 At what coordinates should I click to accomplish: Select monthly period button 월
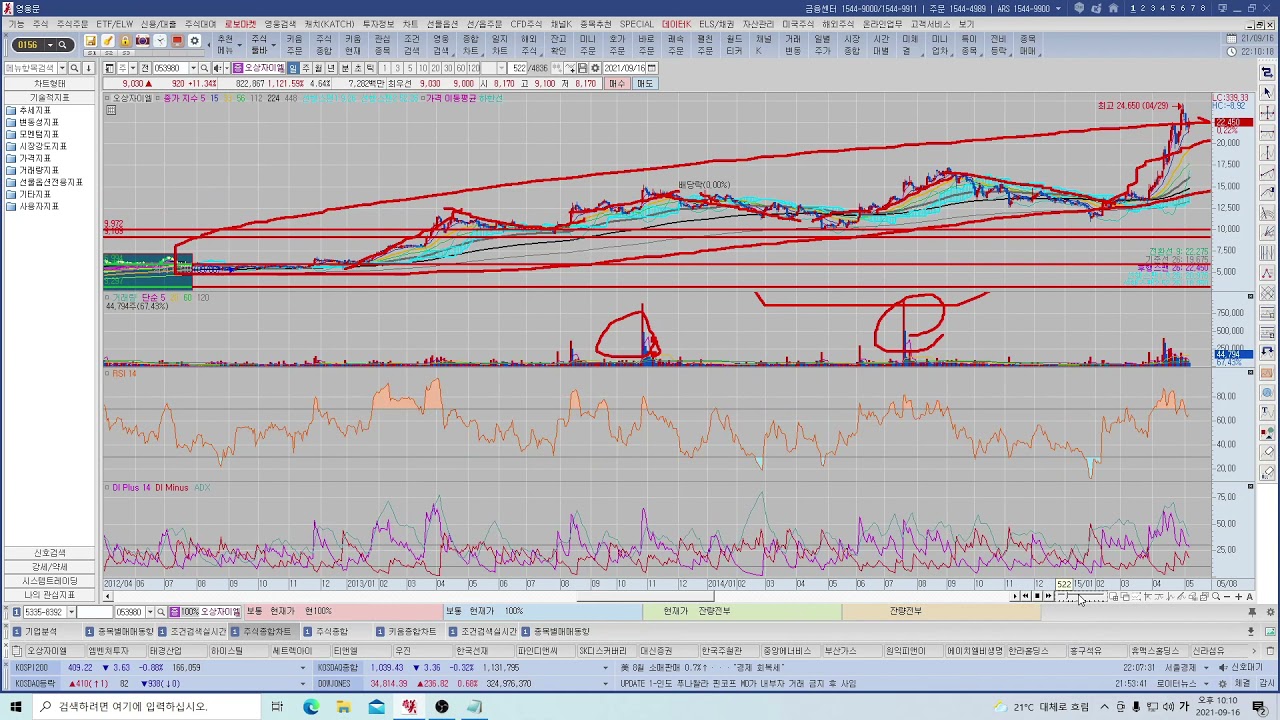click(x=318, y=68)
